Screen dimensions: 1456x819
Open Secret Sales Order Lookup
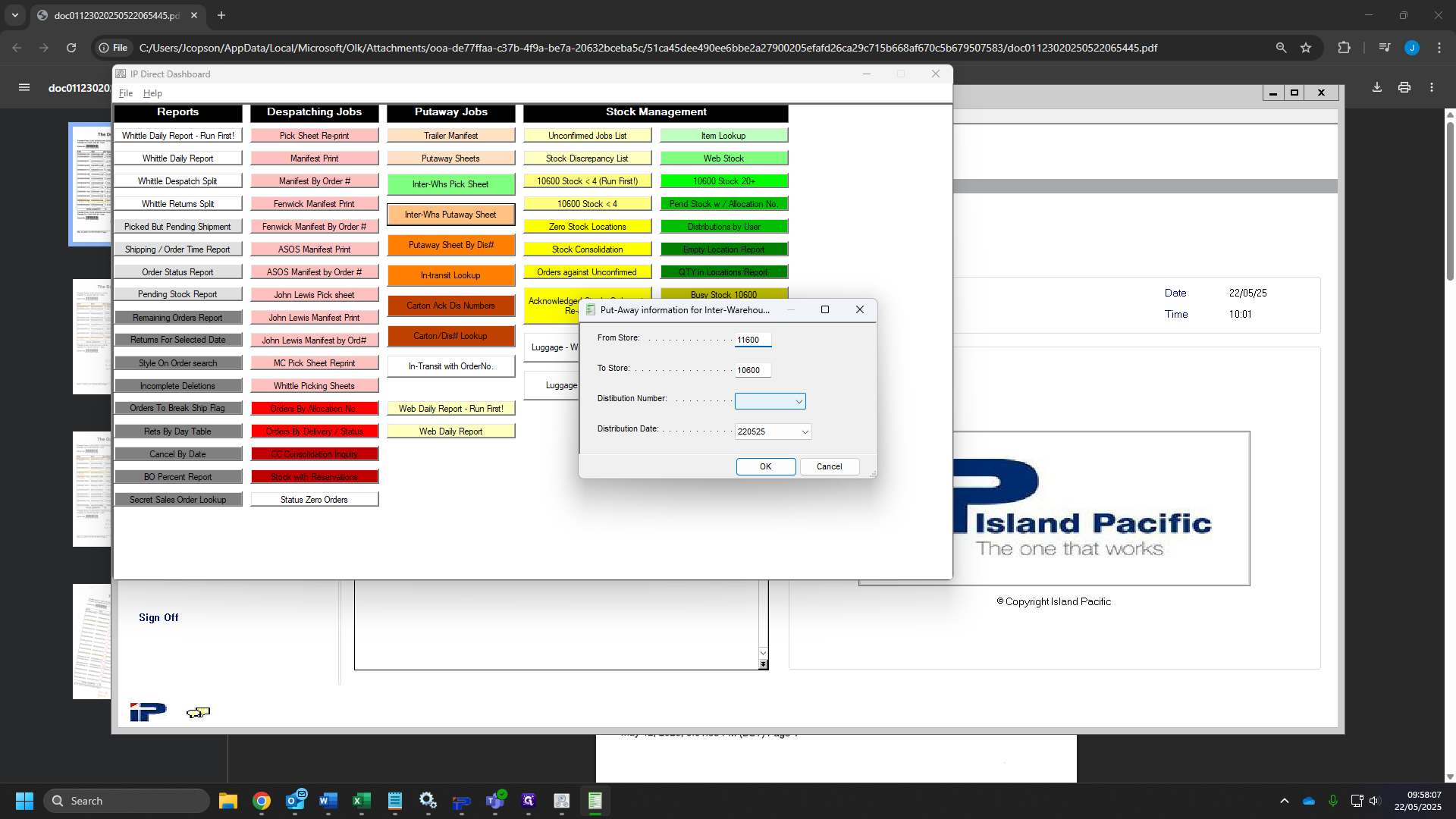tap(178, 500)
